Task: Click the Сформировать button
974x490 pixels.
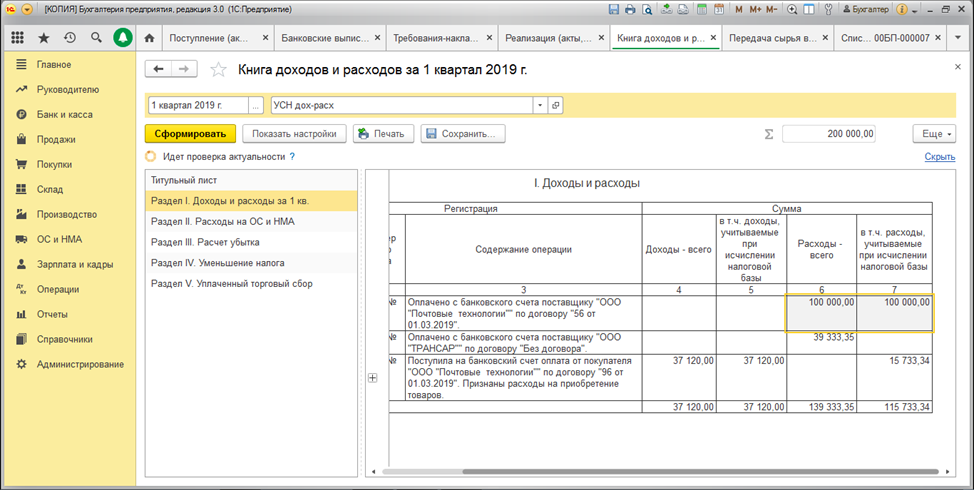Action: click(191, 134)
